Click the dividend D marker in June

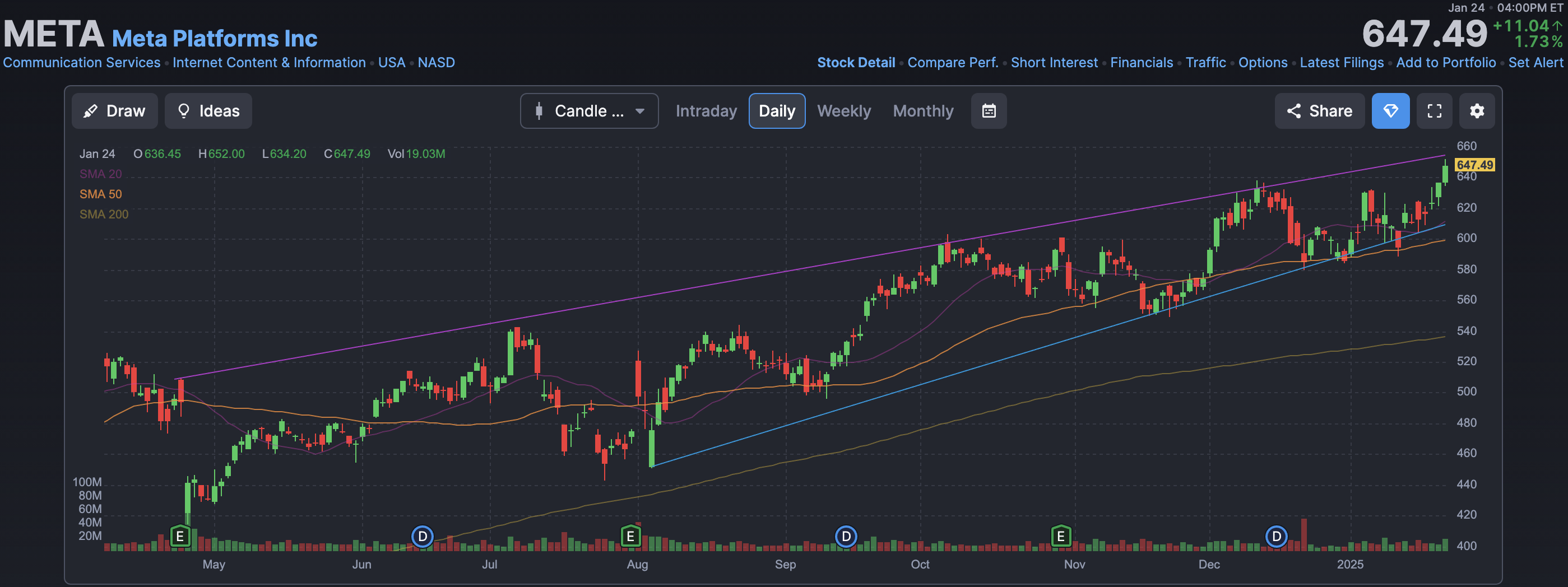423,537
